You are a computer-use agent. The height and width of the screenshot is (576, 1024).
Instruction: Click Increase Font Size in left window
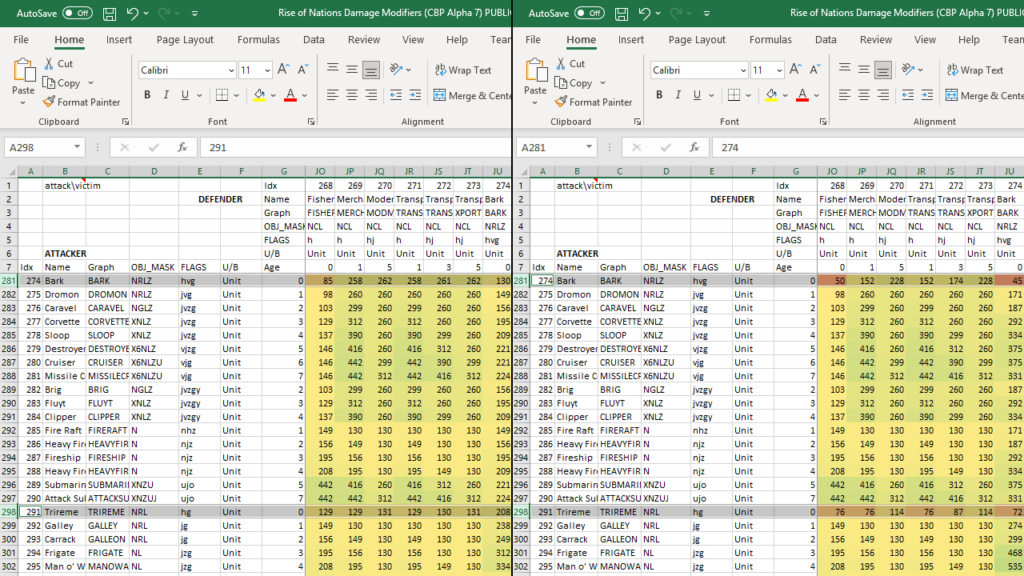click(283, 70)
